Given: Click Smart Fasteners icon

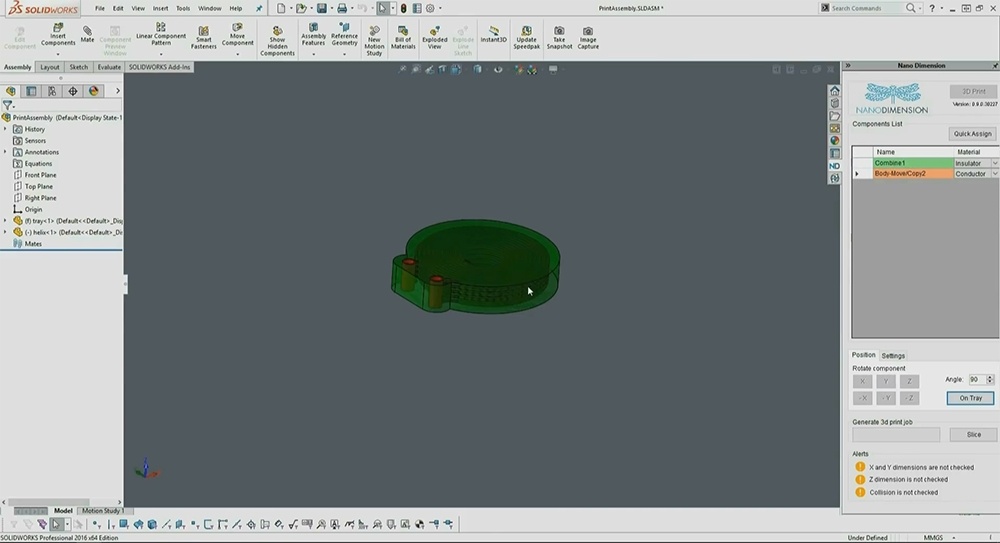Looking at the screenshot, I should tap(203, 38).
